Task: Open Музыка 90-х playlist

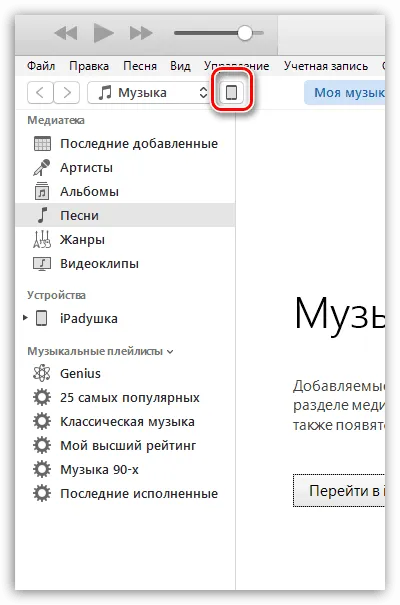Action: (x=99, y=470)
